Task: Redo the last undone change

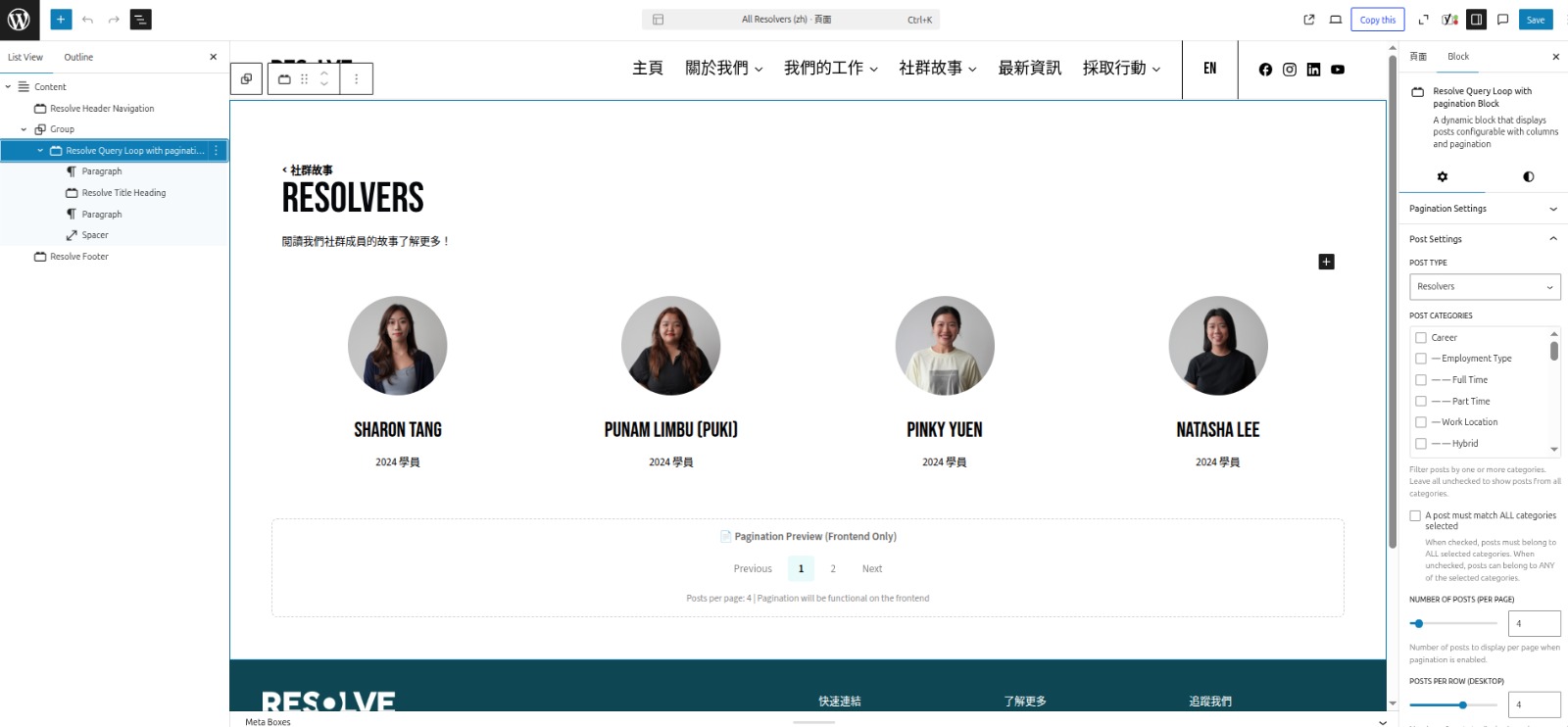Action: [114, 20]
